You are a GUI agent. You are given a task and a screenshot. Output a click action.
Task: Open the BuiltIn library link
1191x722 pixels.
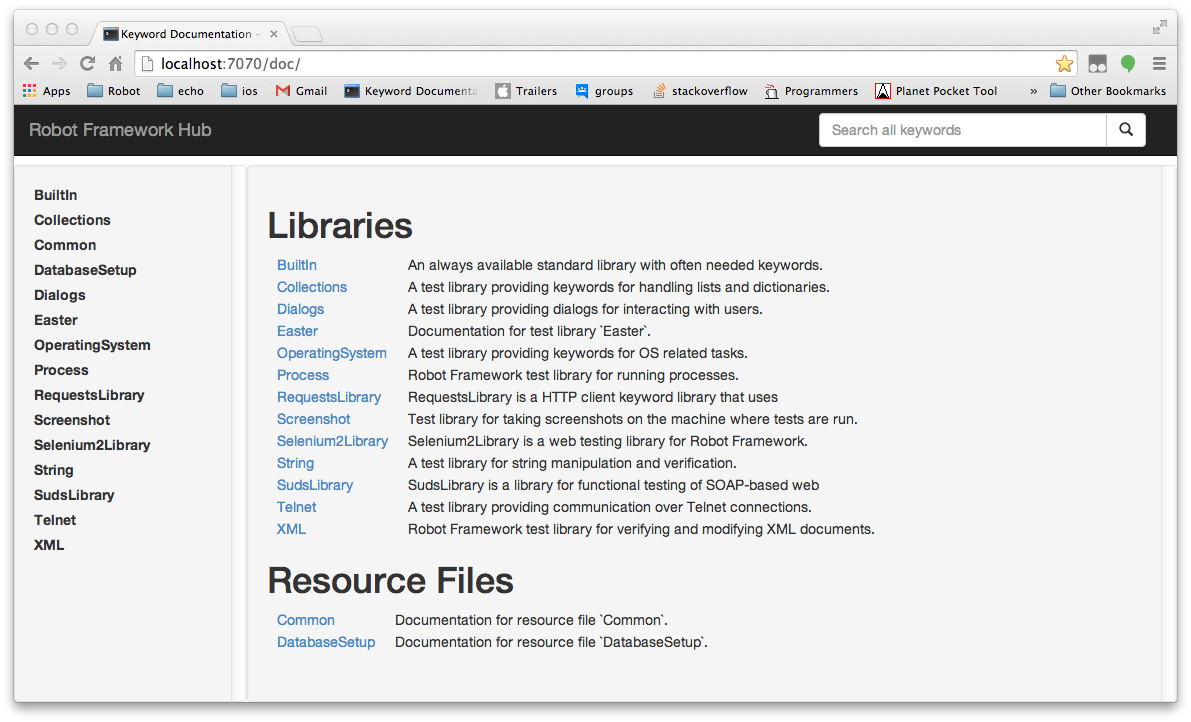click(296, 265)
